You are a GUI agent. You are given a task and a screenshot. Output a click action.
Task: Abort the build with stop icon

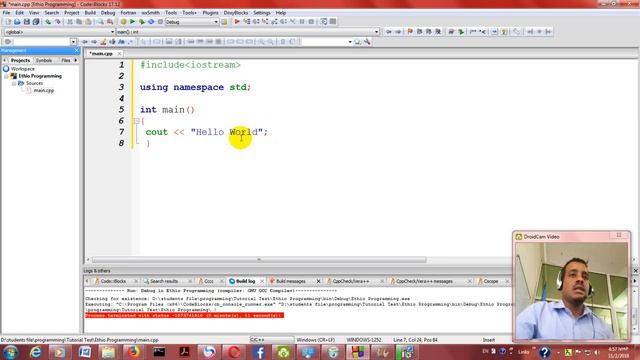click(160, 22)
